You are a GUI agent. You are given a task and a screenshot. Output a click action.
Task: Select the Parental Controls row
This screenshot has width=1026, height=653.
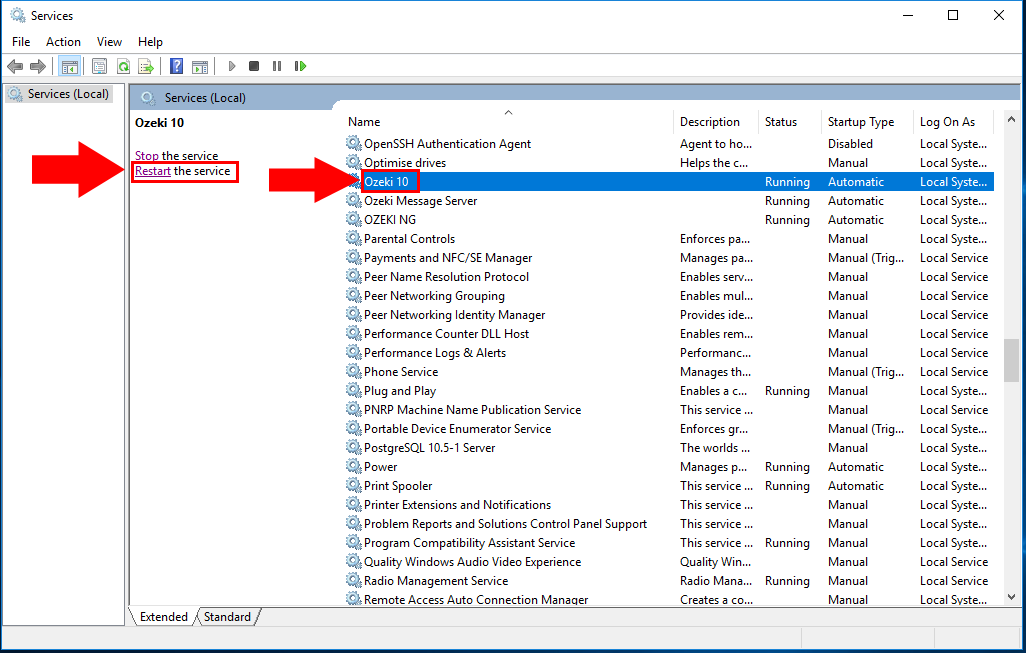click(669, 238)
